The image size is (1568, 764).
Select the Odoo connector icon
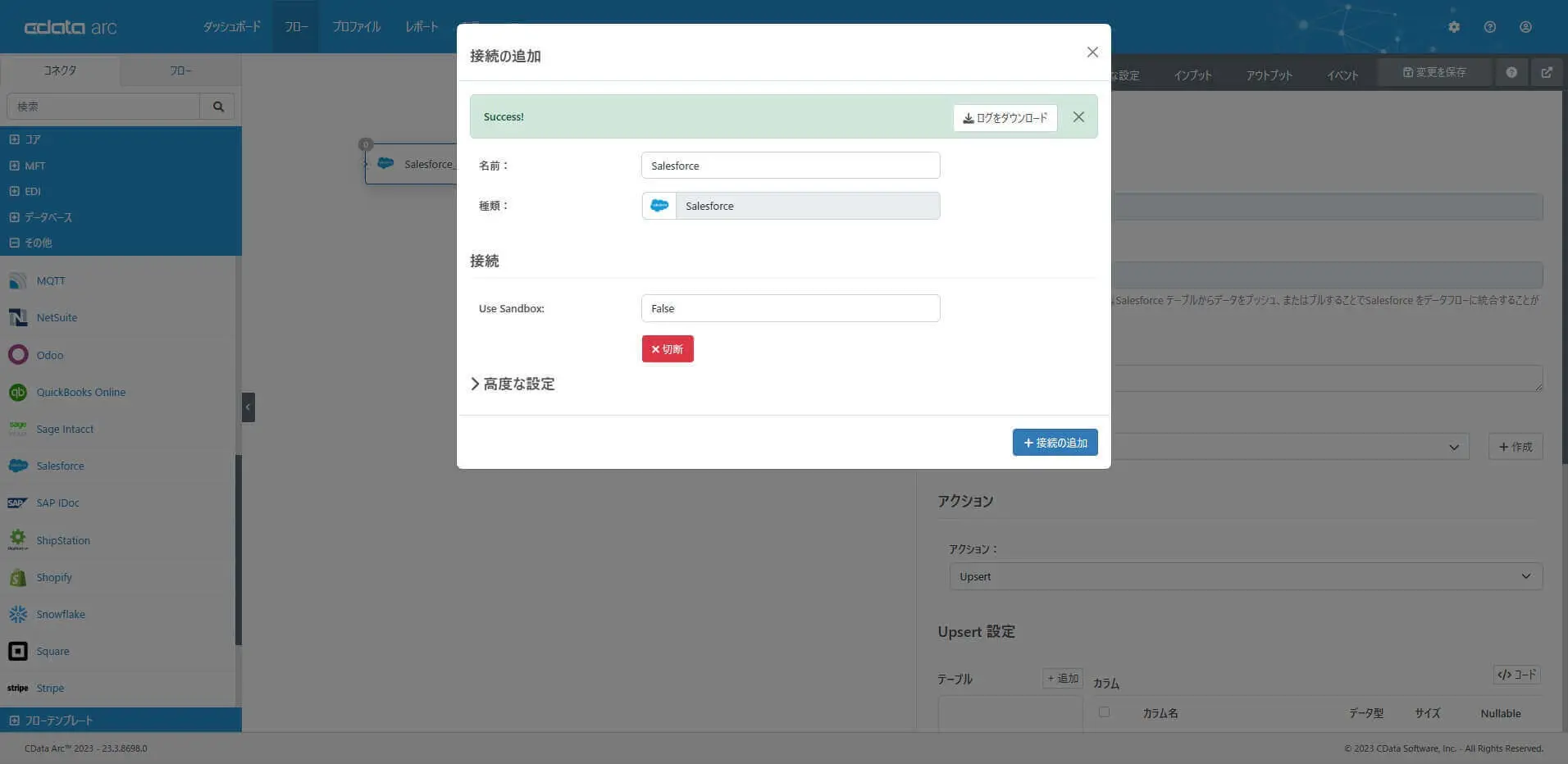[18, 355]
